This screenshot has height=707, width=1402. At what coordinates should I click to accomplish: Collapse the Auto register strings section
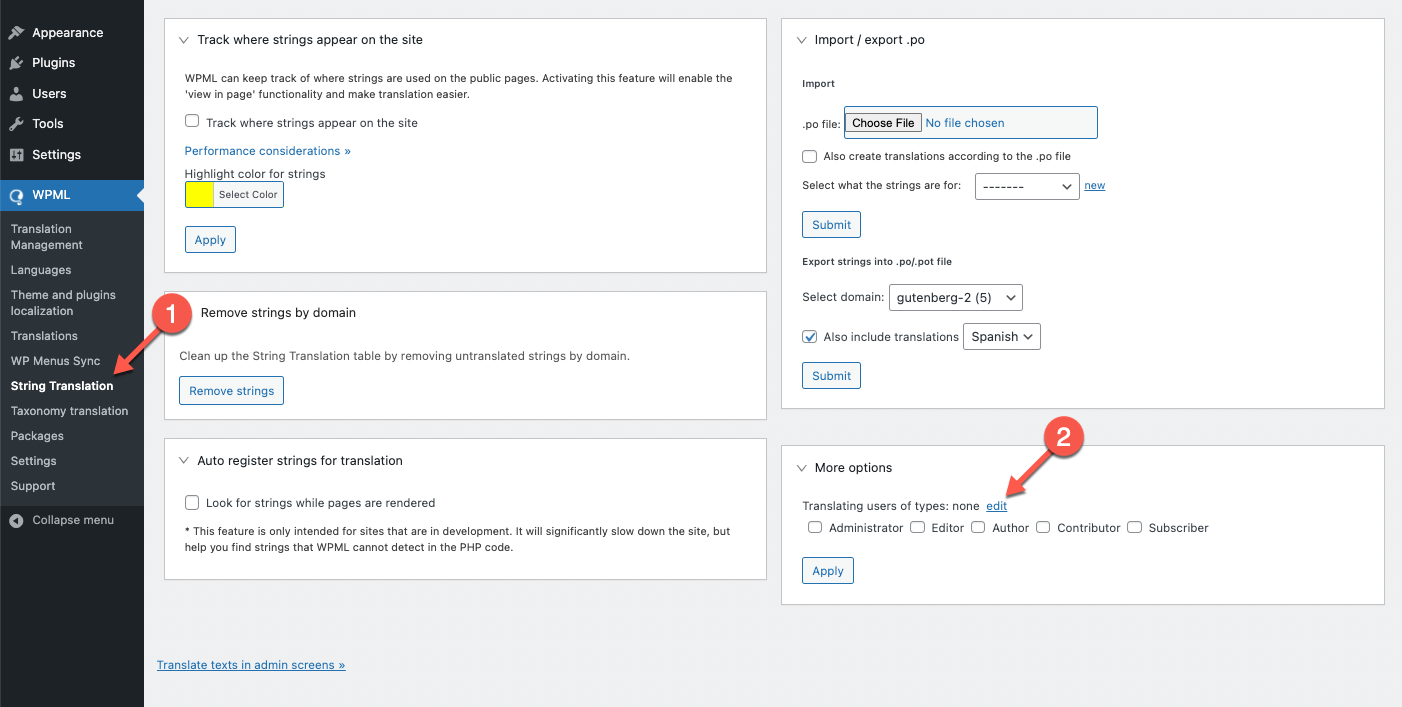[x=183, y=461]
